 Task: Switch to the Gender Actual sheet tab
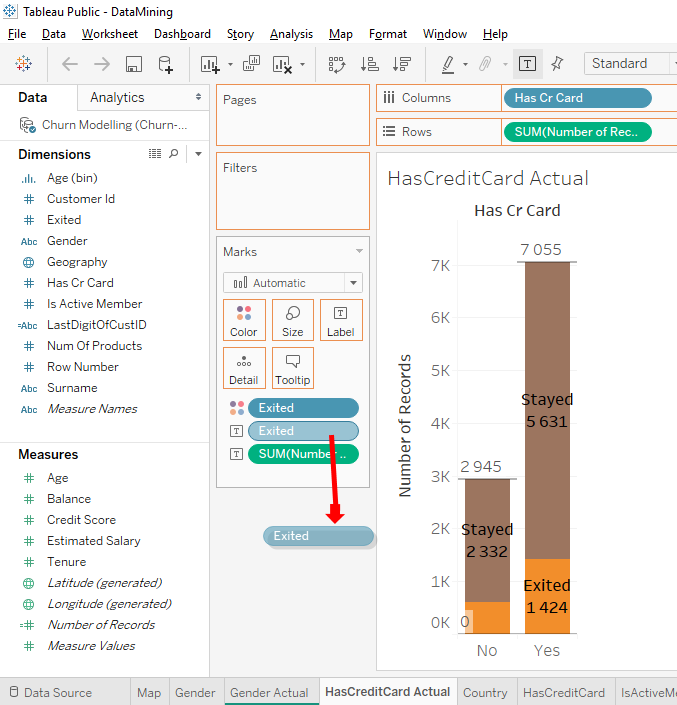click(269, 692)
